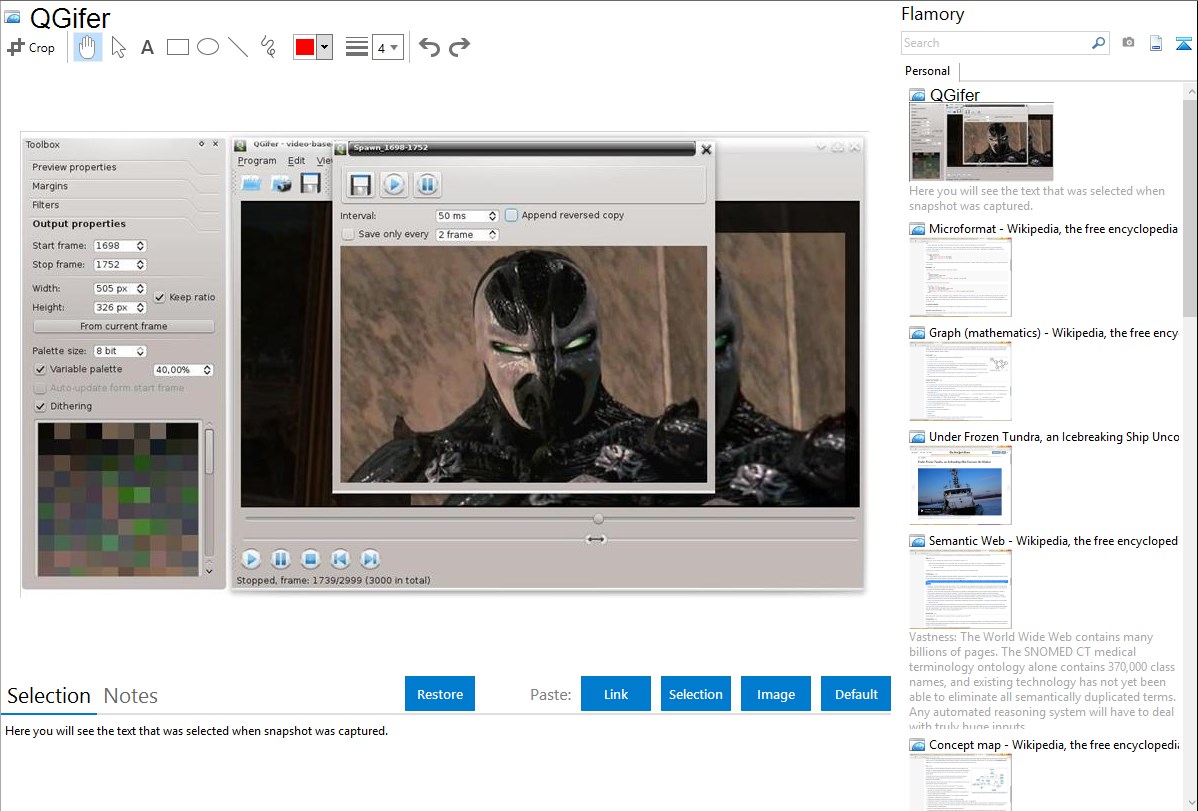Click the Selection paste button

[x=696, y=694]
